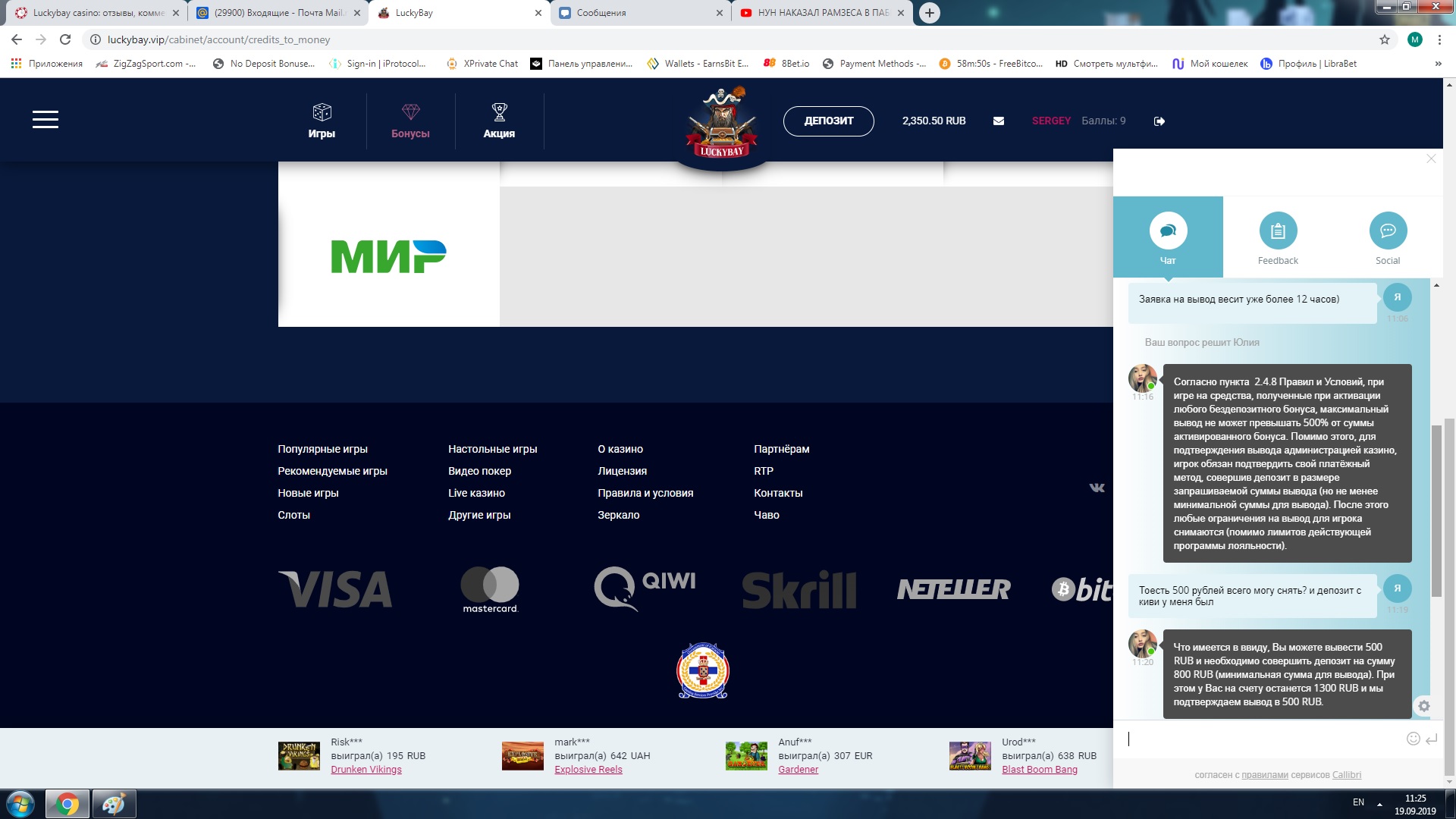
Task: Open Контакты footer link
Action: click(x=778, y=493)
